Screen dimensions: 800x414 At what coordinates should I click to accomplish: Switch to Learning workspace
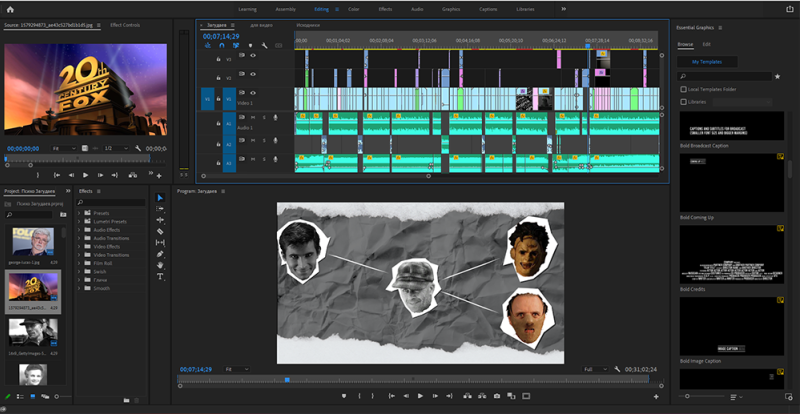coord(247,9)
